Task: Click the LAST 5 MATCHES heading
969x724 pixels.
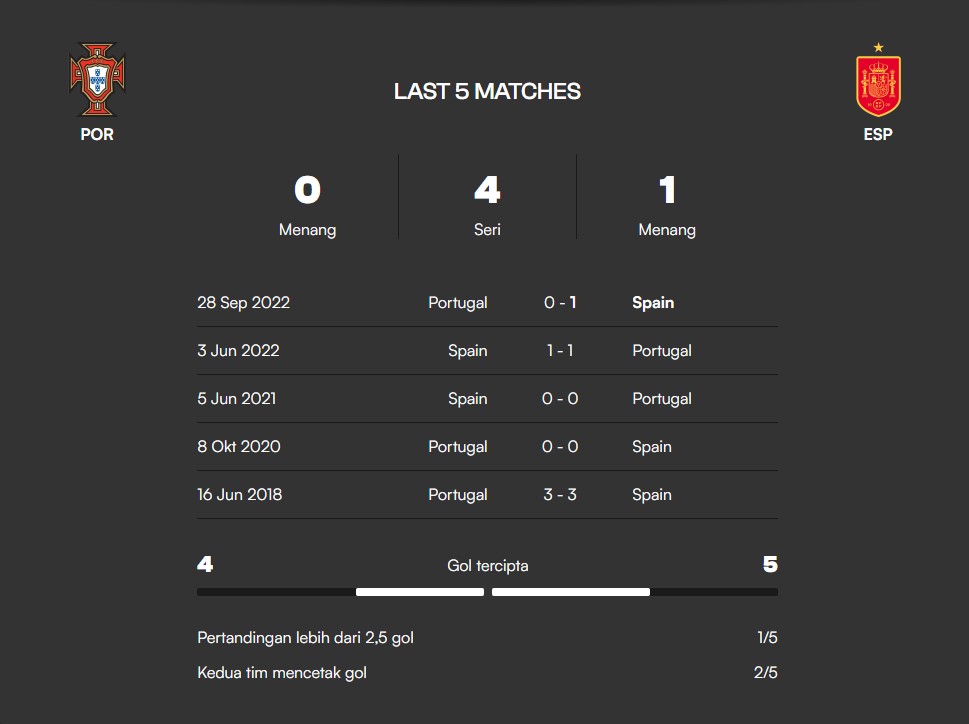Action: tap(487, 91)
